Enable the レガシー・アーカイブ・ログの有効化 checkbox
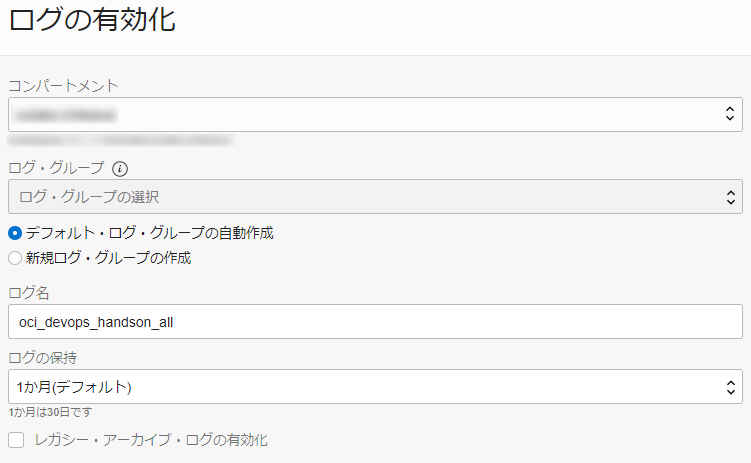 [16, 440]
